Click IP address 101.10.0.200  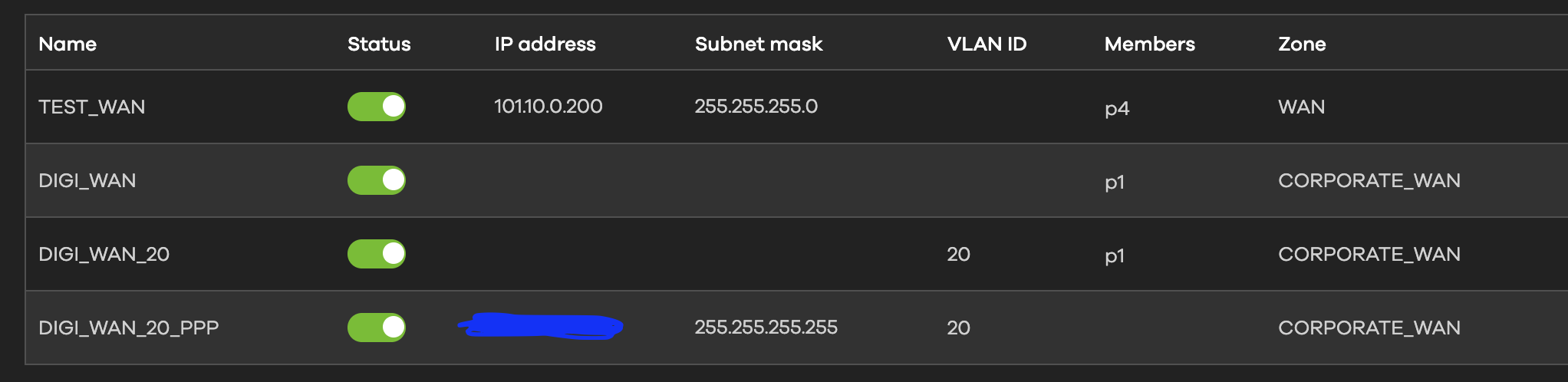click(x=548, y=107)
